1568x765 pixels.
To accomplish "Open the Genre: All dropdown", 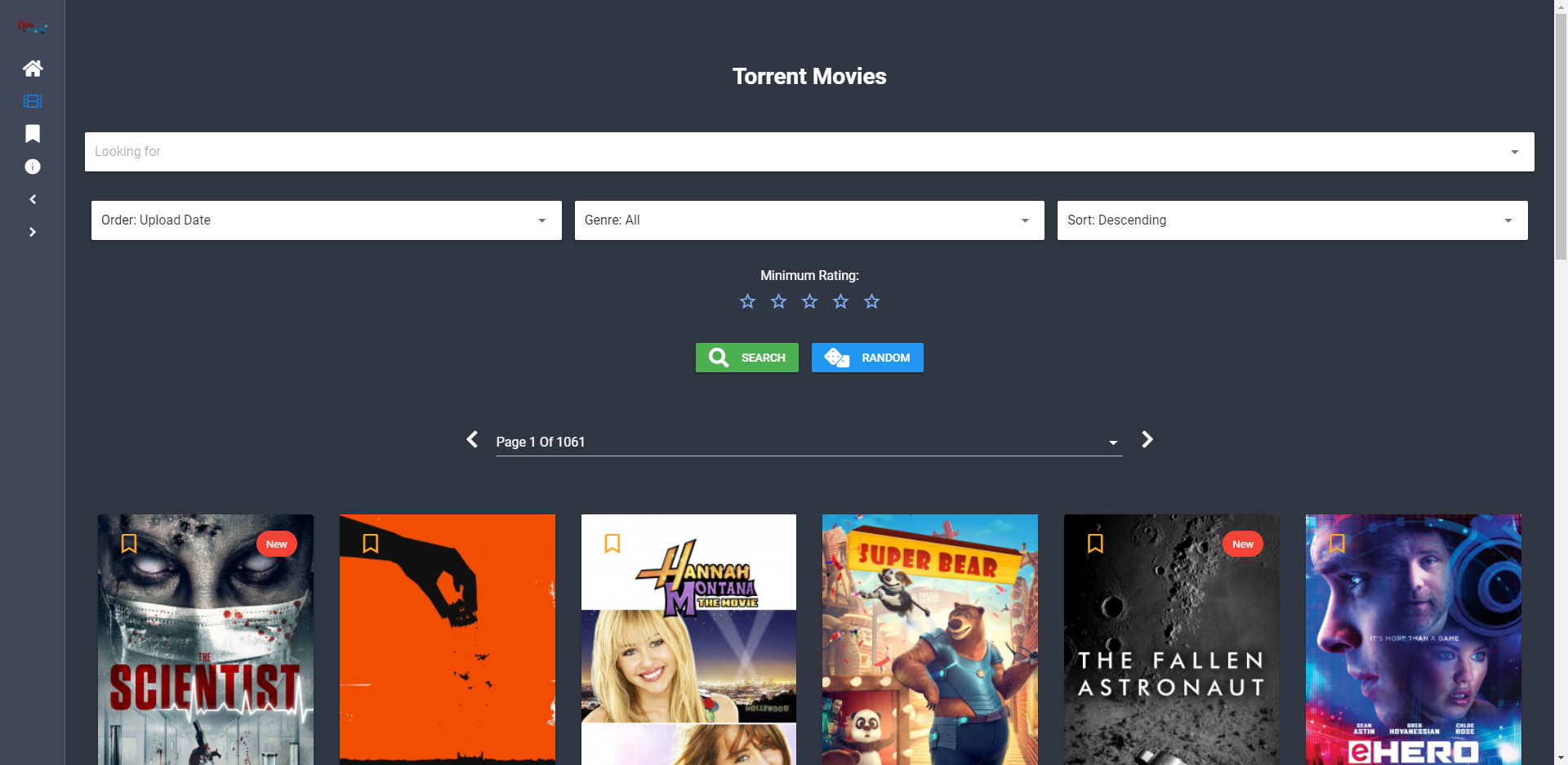I will (809, 220).
